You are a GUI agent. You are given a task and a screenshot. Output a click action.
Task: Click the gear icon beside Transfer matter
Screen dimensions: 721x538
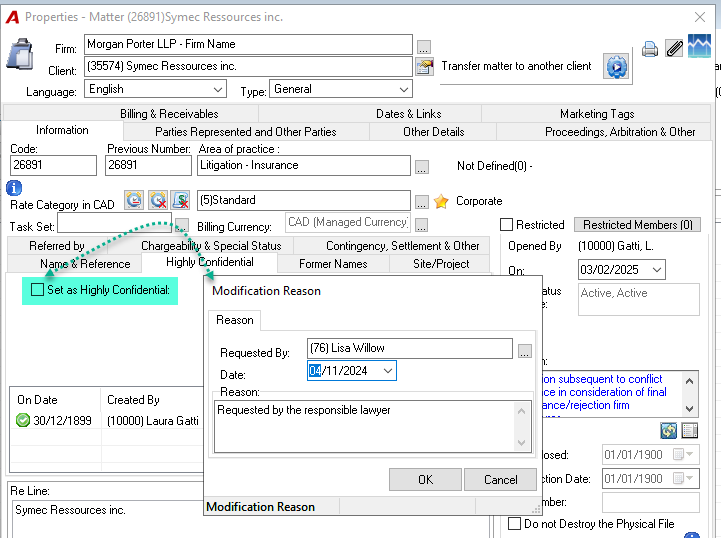pyautogui.click(x=616, y=67)
